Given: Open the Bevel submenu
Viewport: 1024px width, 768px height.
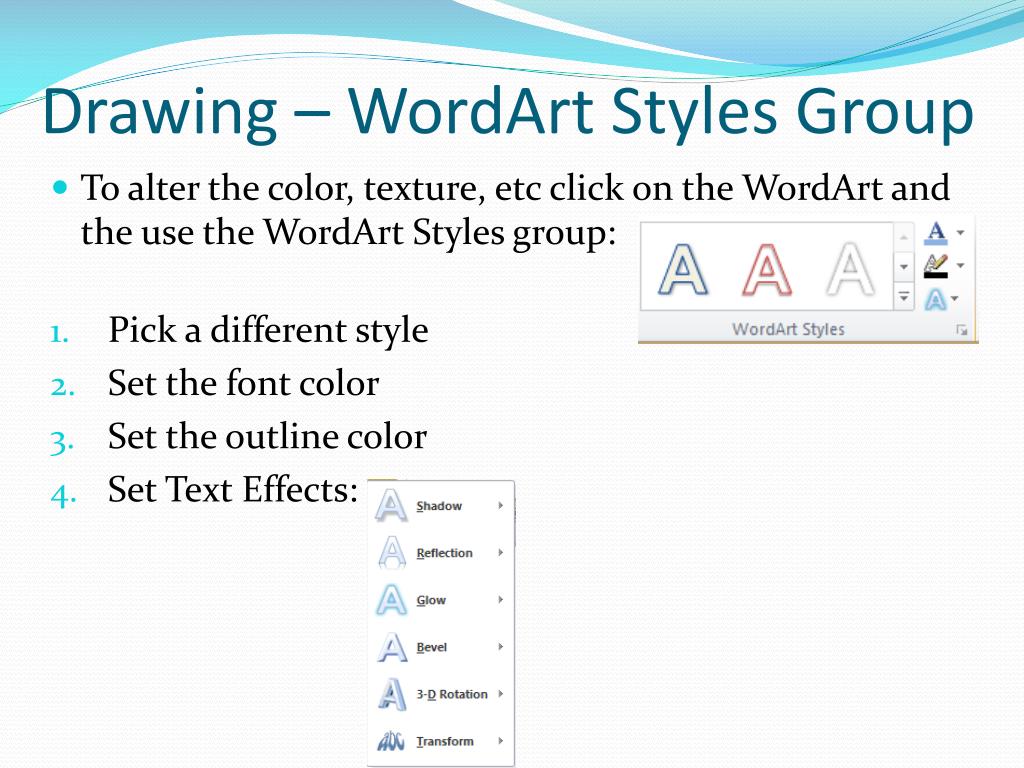Looking at the screenshot, I should click(x=441, y=647).
